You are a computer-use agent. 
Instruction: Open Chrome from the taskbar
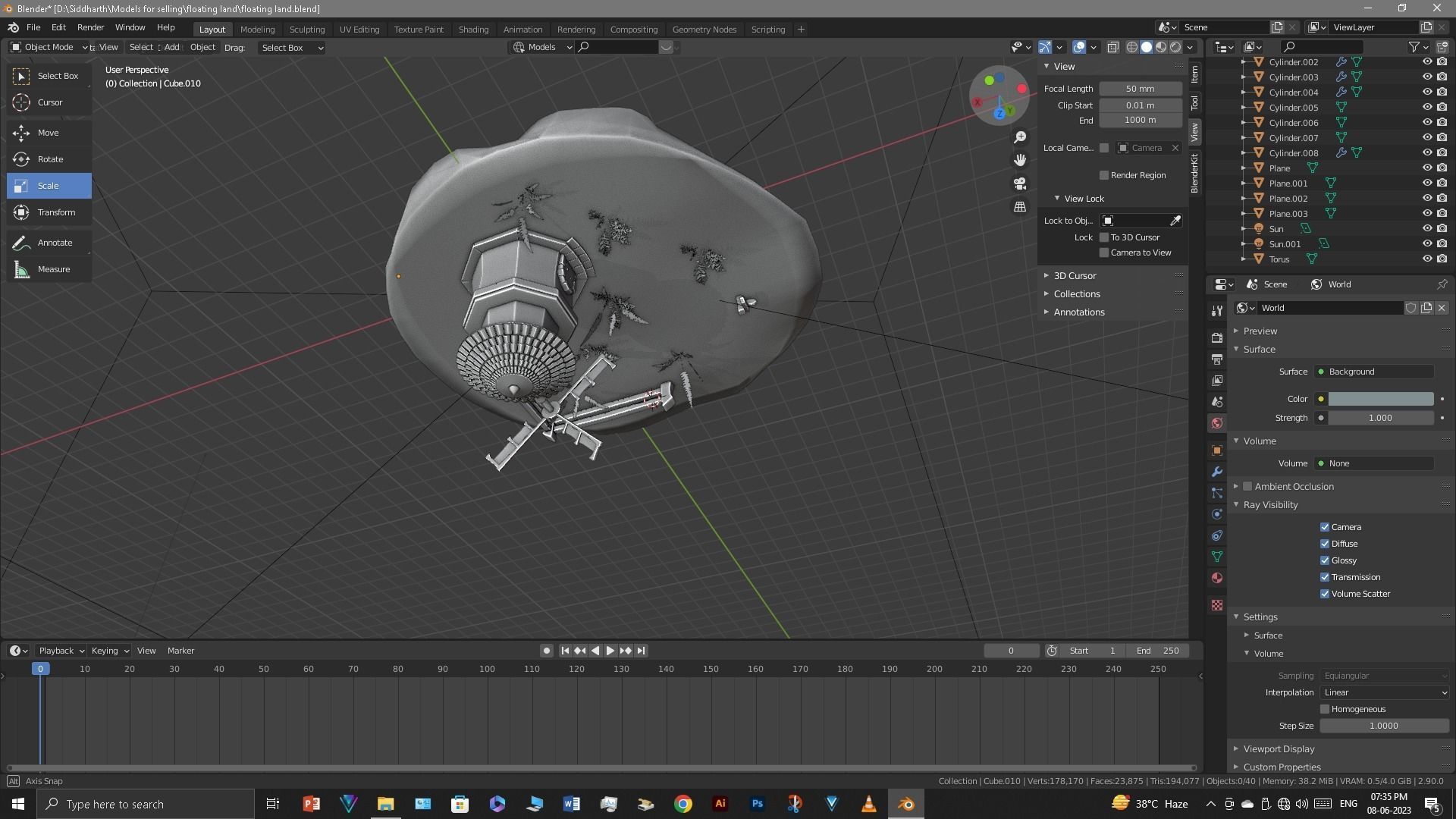683,804
